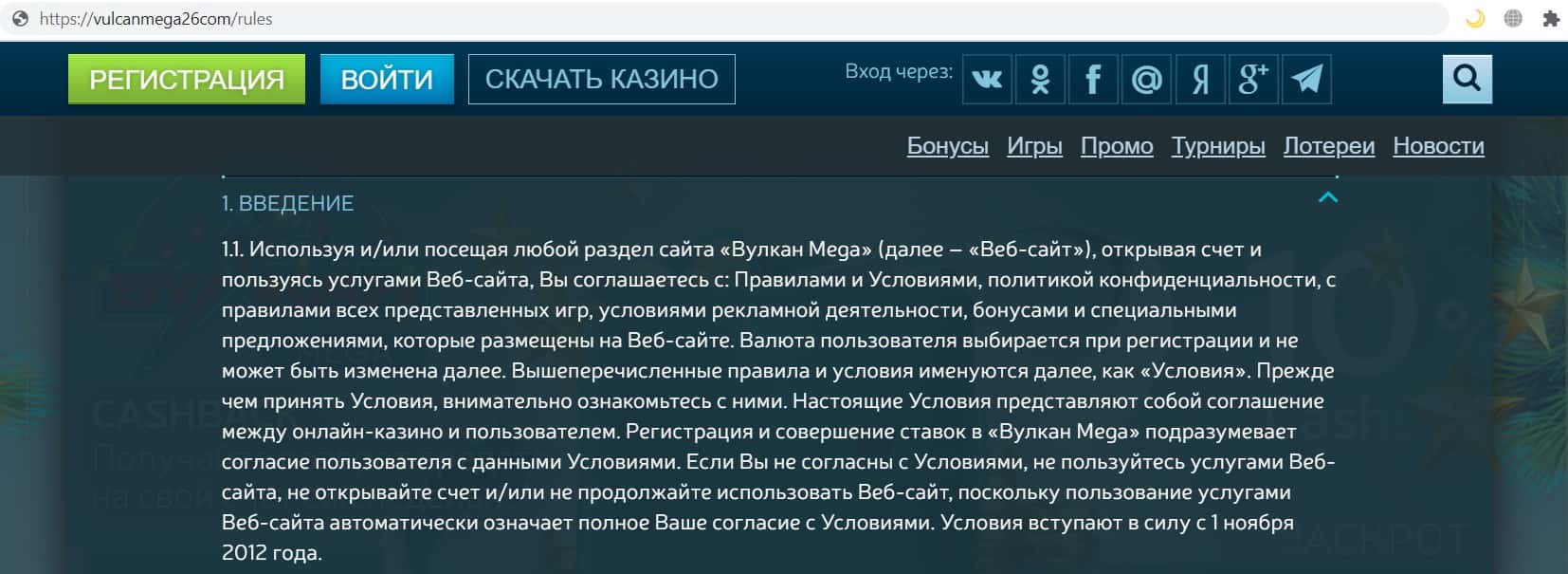Open the Турниры menu link
The height and width of the screenshot is (574, 1568).
point(1218,146)
